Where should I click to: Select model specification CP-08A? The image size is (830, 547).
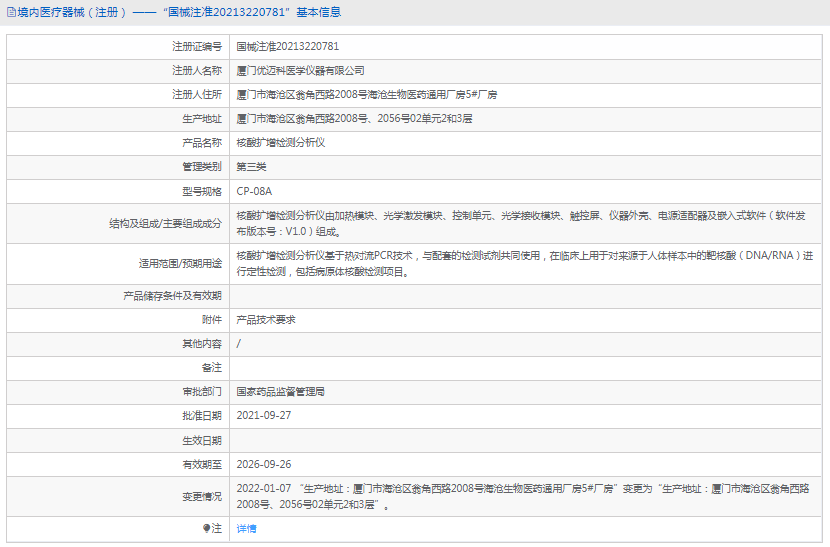click(x=254, y=191)
